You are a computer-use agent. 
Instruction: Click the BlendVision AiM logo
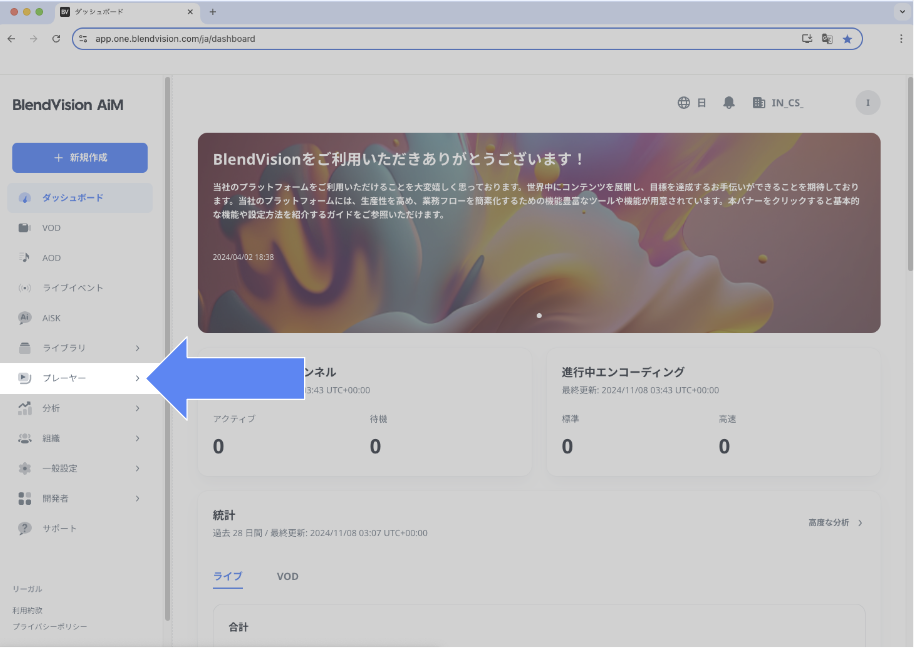pos(68,105)
